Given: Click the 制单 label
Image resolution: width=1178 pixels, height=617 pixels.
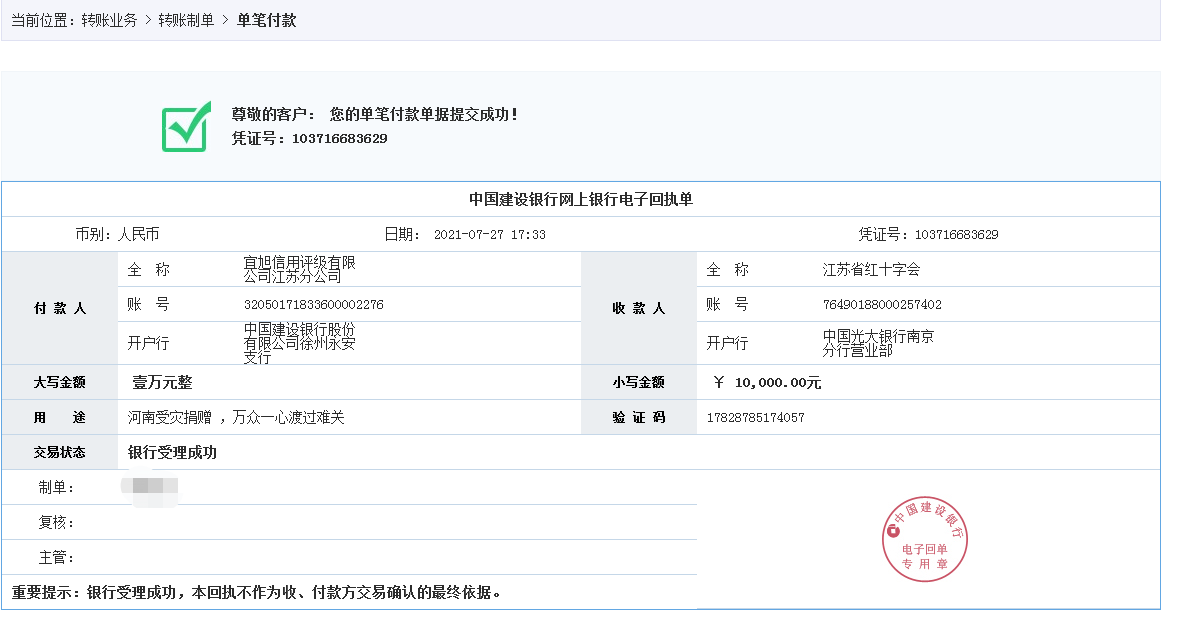Looking at the screenshot, I should [x=56, y=488].
